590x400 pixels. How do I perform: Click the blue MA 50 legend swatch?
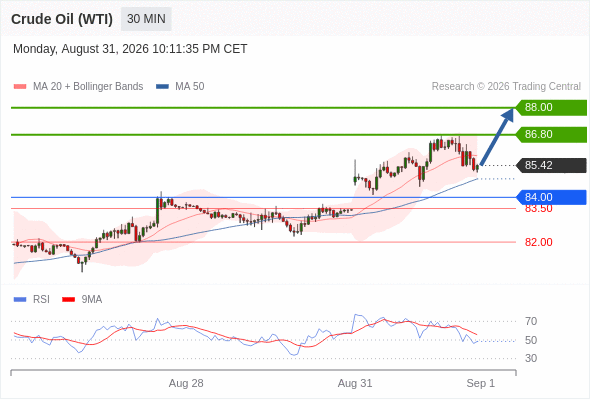[x=162, y=87]
